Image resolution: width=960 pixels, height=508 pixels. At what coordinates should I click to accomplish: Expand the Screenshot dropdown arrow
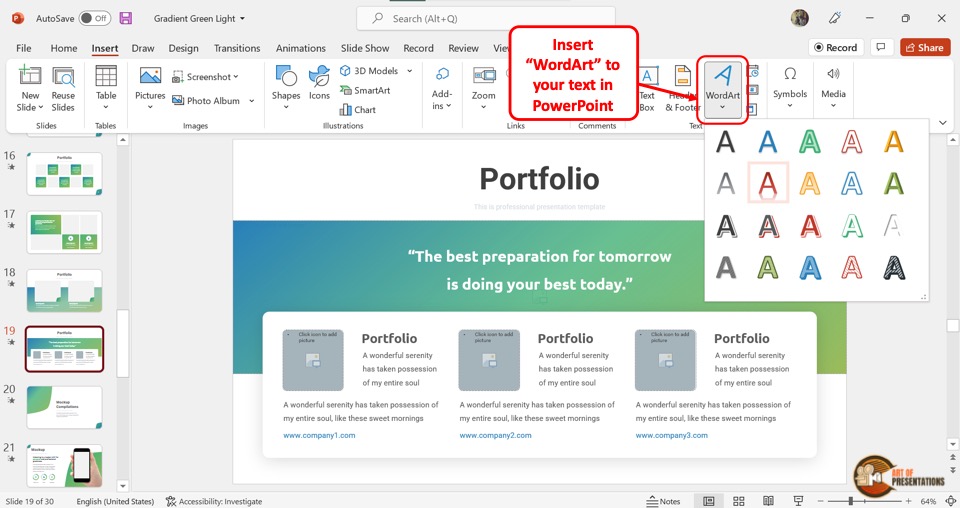point(236,77)
